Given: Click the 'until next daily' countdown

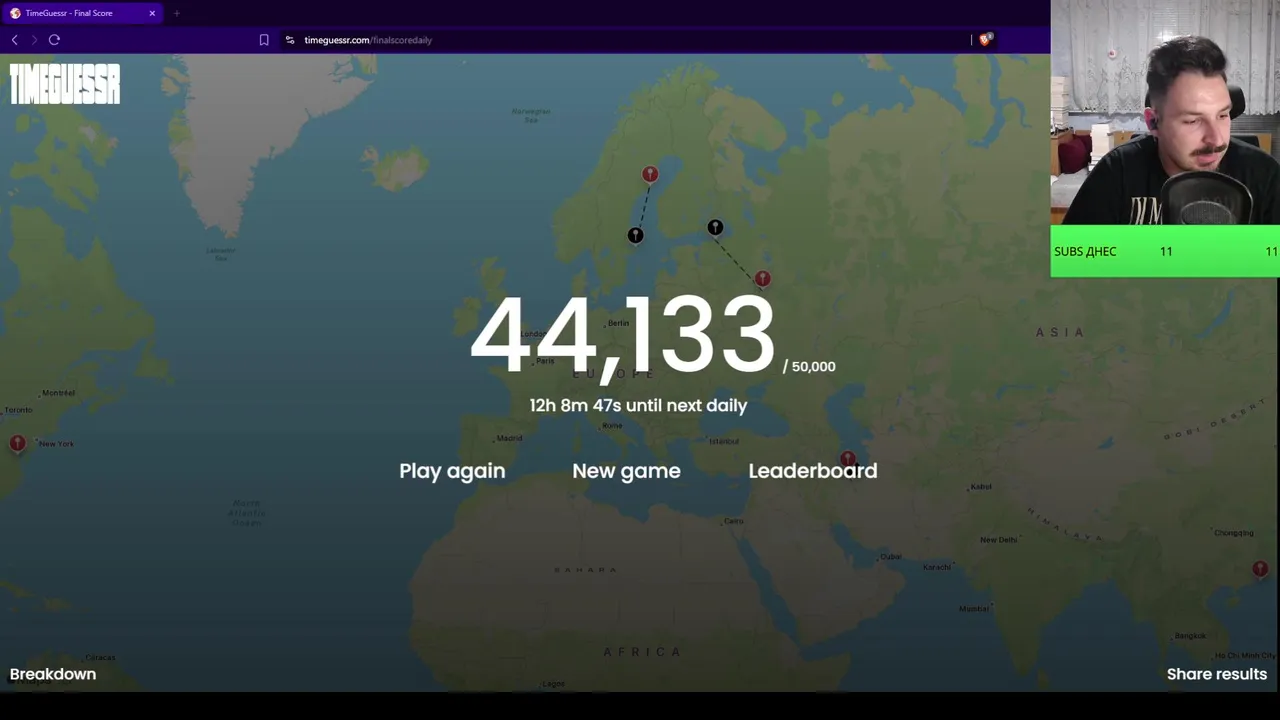Looking at the screenshot, I should coord(638,405).
